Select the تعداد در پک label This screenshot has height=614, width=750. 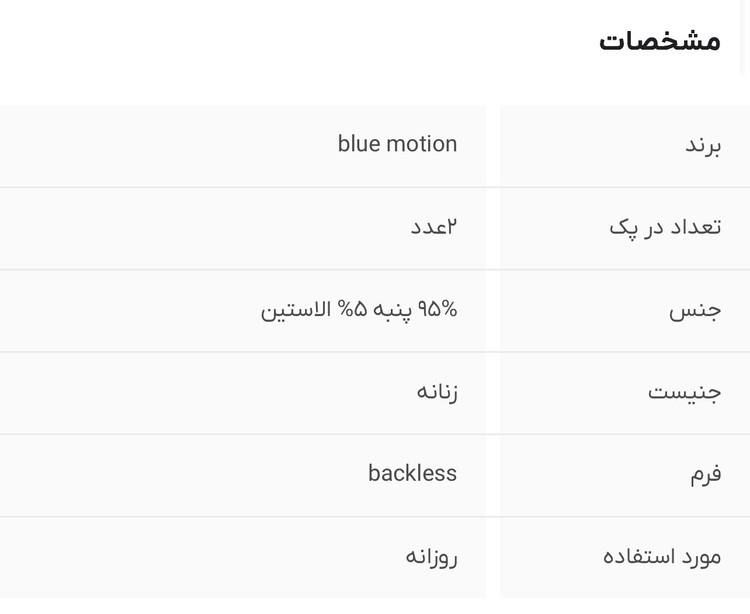[665, 227]
